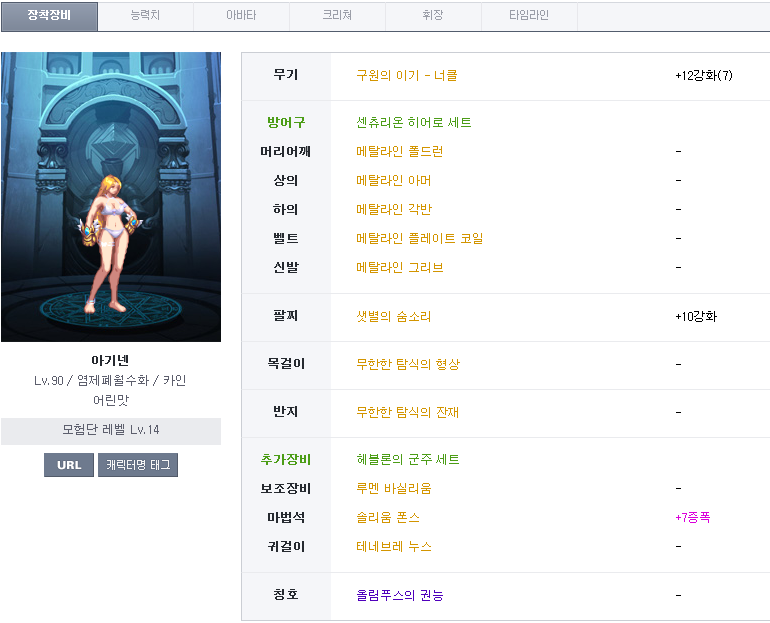Switch to the 능력치 tab
770x623 pixels.
pos(145,16)
